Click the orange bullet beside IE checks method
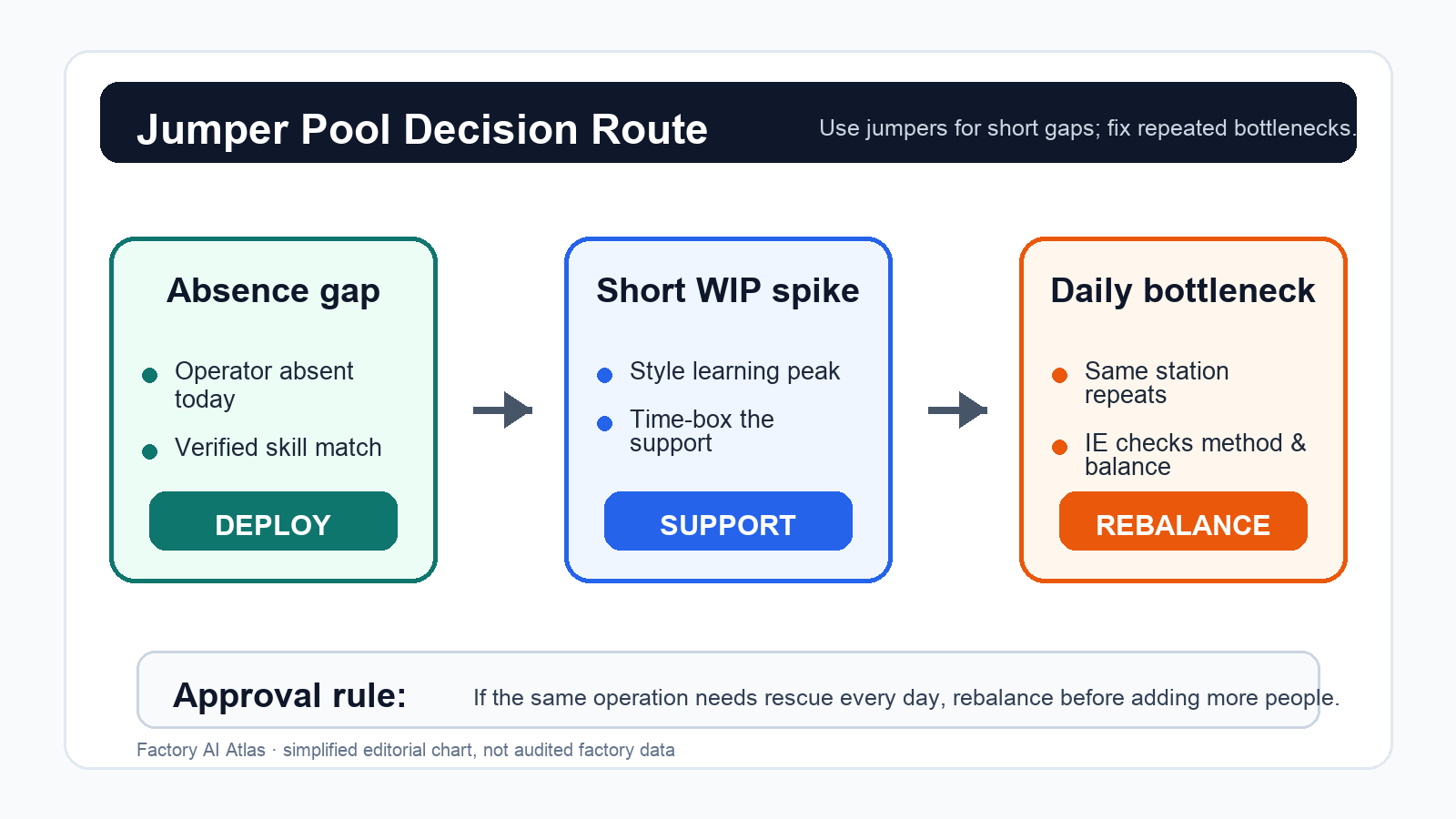Image resolution: width=1456 pixels, height=819 pixels. pyautogui.click(x=1060, y=447)
